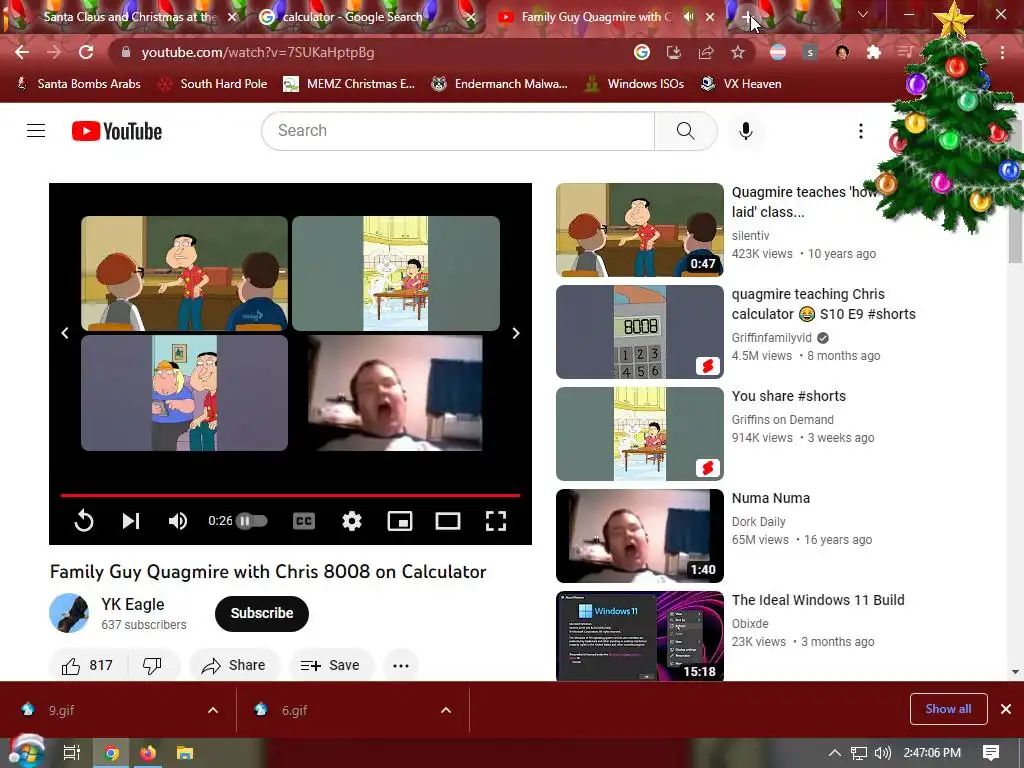Open Firefox from the taskbar

tap(148, 753)
